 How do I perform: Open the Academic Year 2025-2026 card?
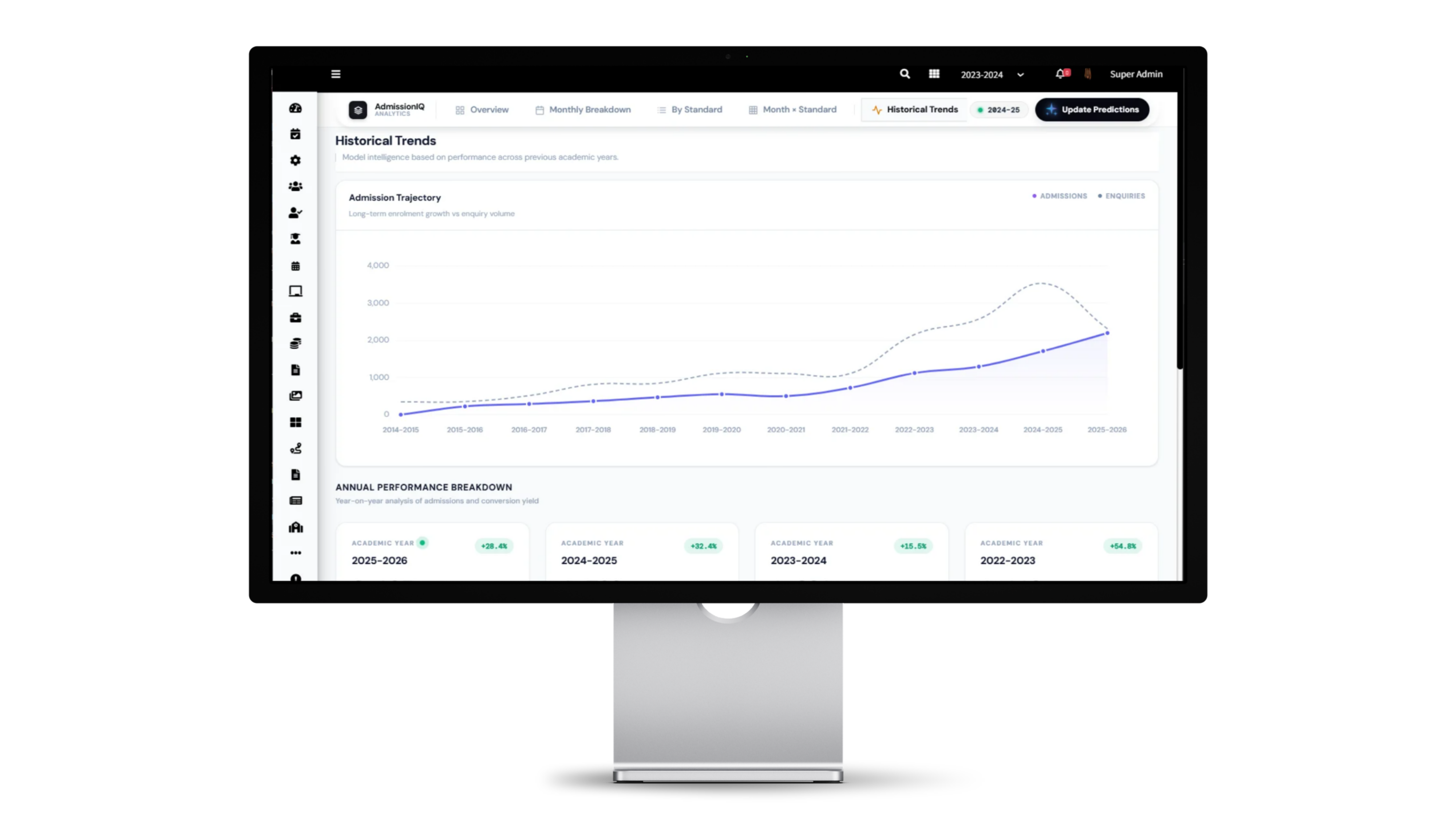tap(433, 552)
